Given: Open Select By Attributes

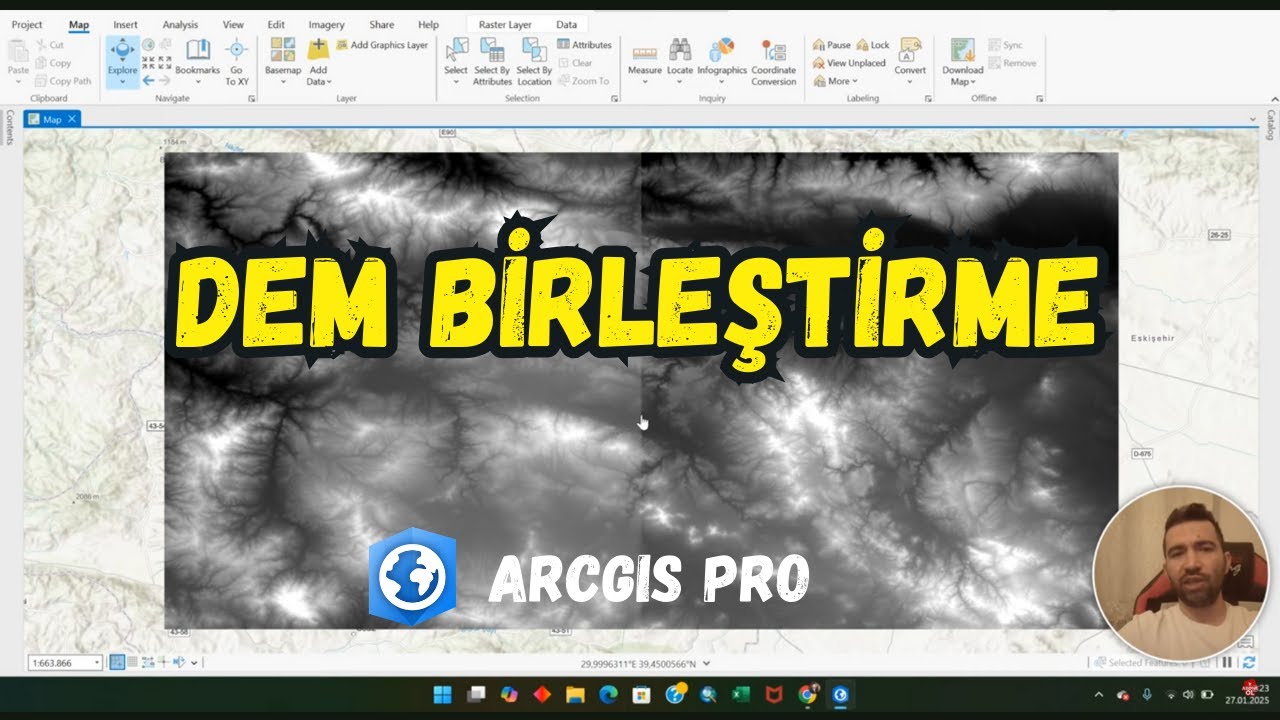Looking at the screenshot, I should point(492,60).
